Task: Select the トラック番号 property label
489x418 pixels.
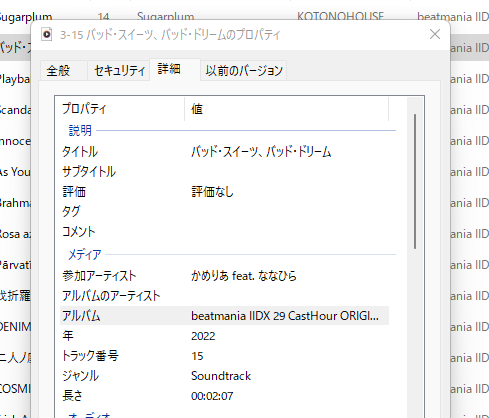Action: click(90, 356)
